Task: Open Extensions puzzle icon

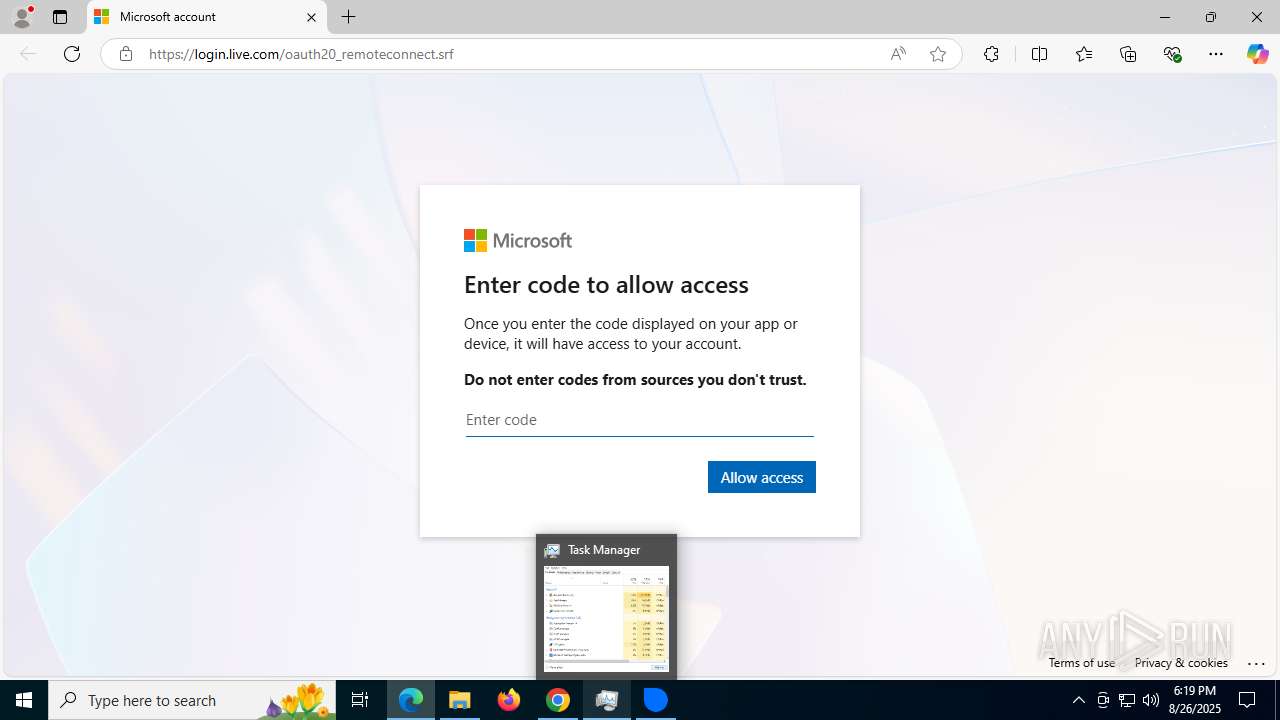Action: pos(991,54)
